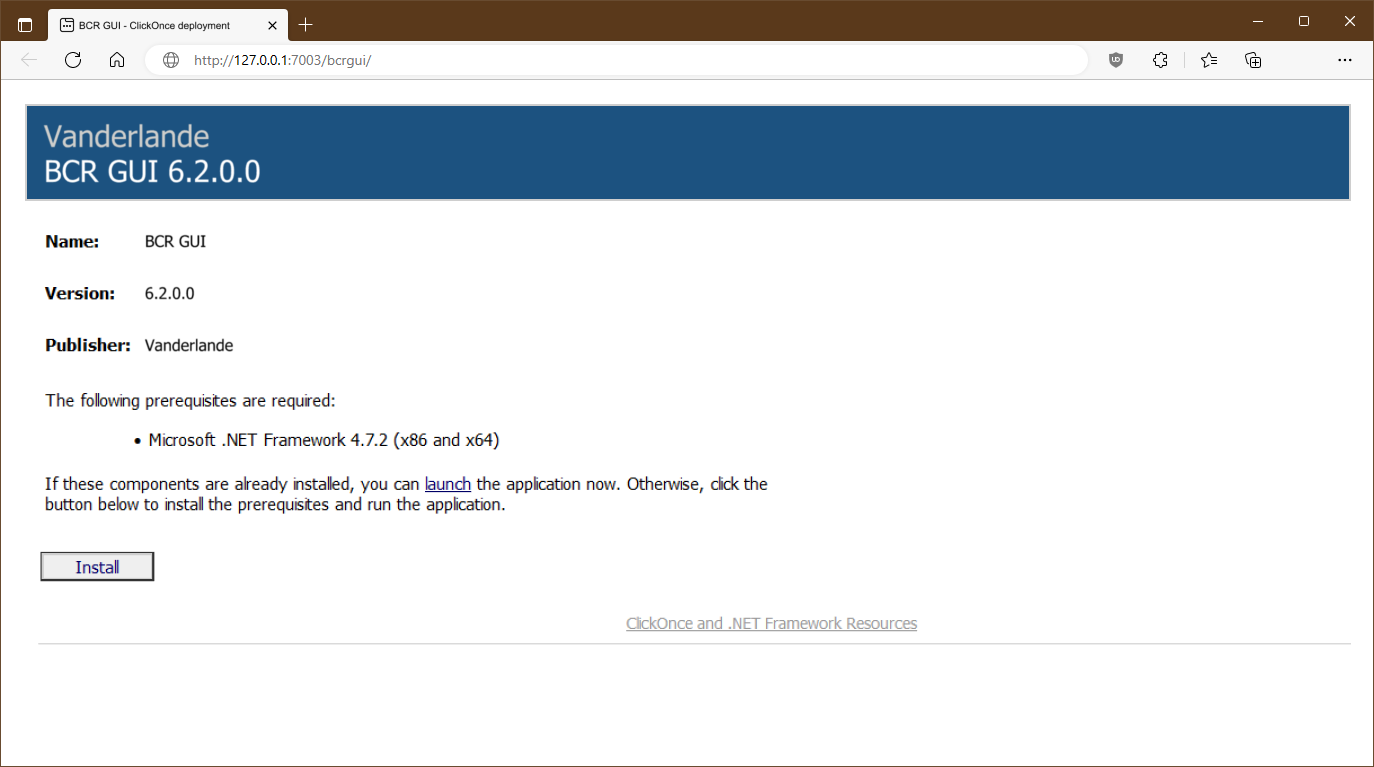Select the BCR GUI - ClickOnce deployment tab
The width and height of the screenshot is (1374, 767).
tap(168, 25)
